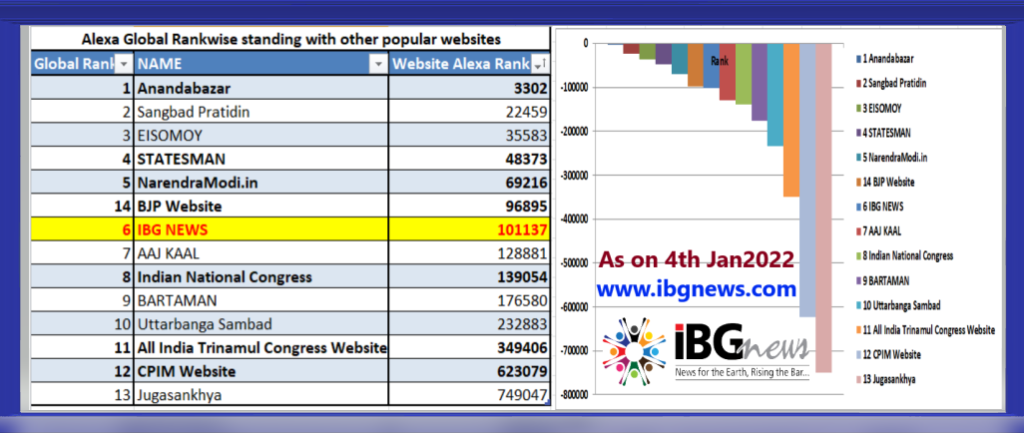1024x433 pixels.
Task: Select the highlighted IBG NEWS name cell
Action: 261,229
